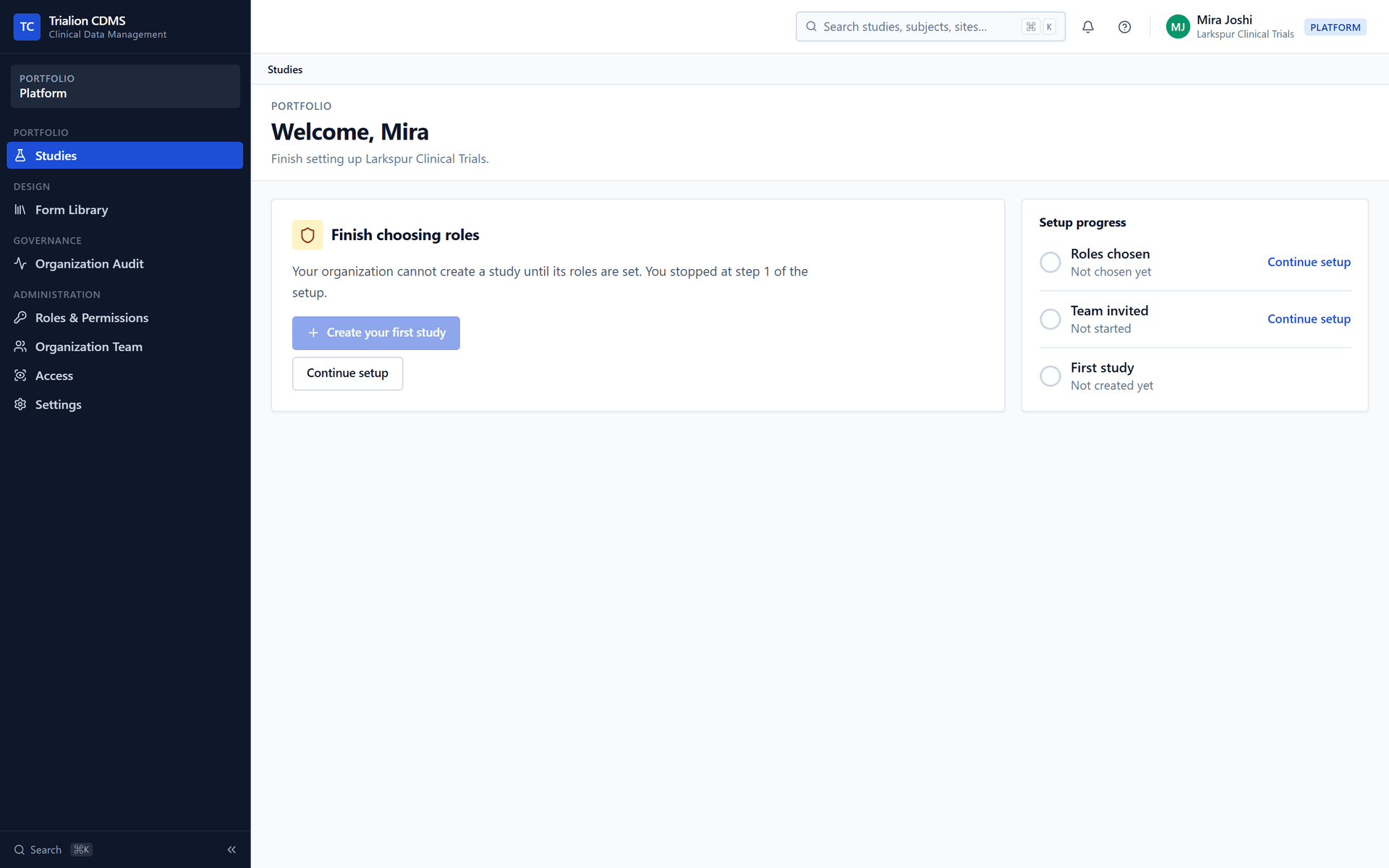Click Continue setup link for Team invited
Image resolution: width=1389 pixels, height=868 pixels.
click(x=1309, y=319)
